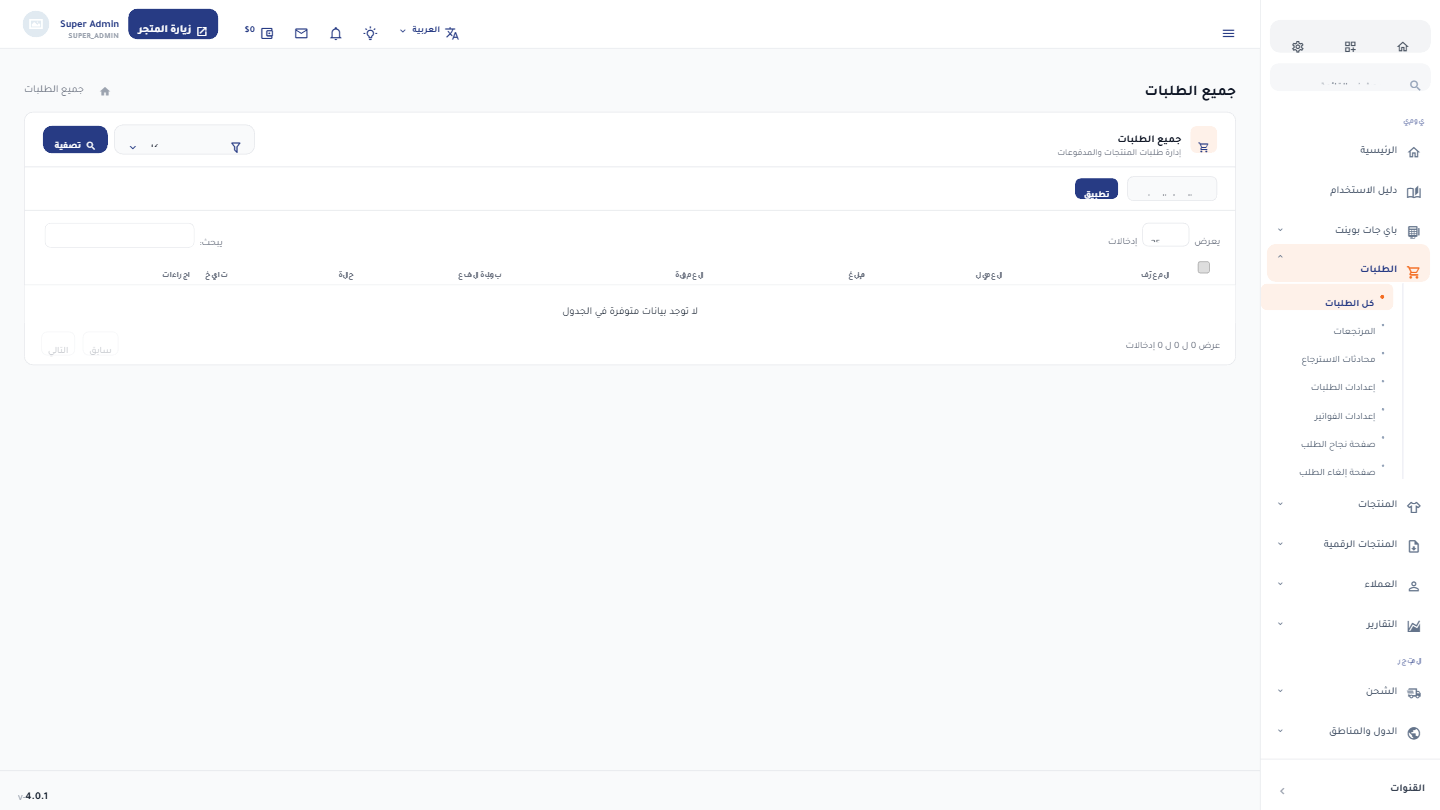Click the تصفية filter button
The height and width of the screenshot is (810, 1440).
[75, 140]
